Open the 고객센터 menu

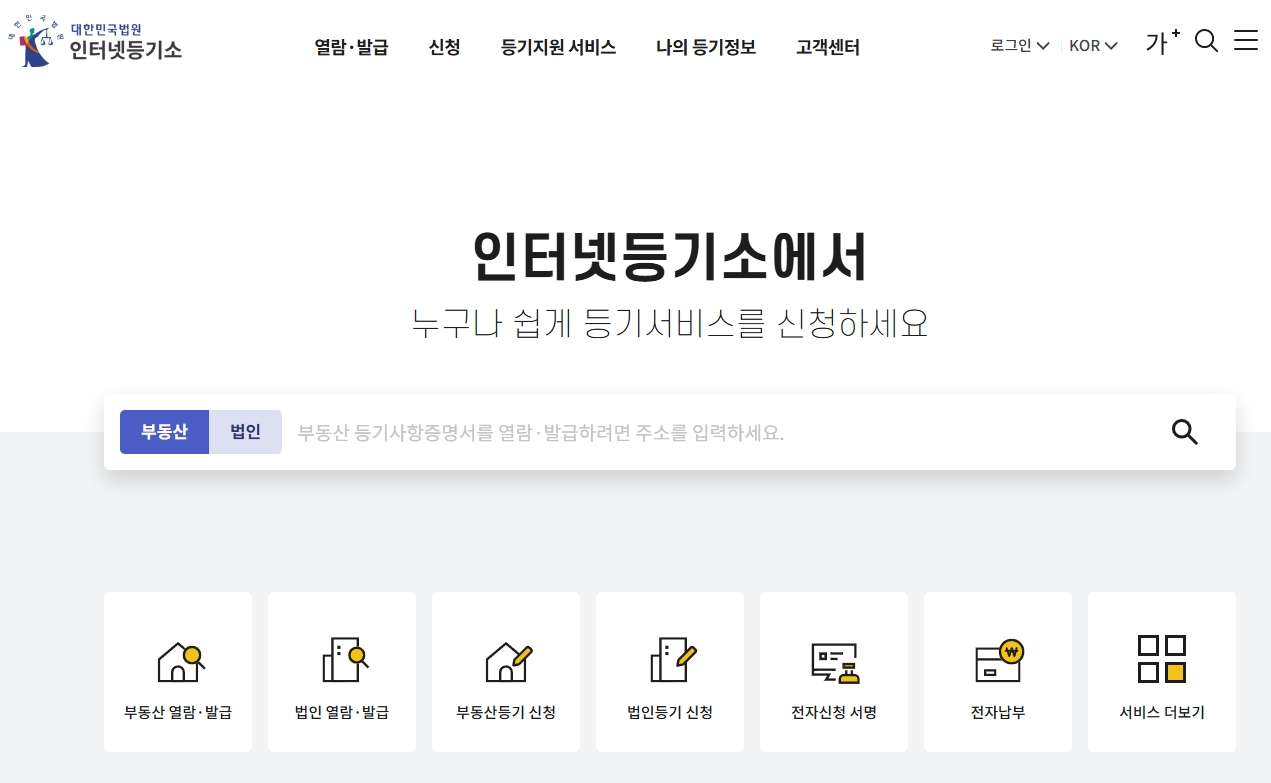pyautogui.click(x=827, y=47)
